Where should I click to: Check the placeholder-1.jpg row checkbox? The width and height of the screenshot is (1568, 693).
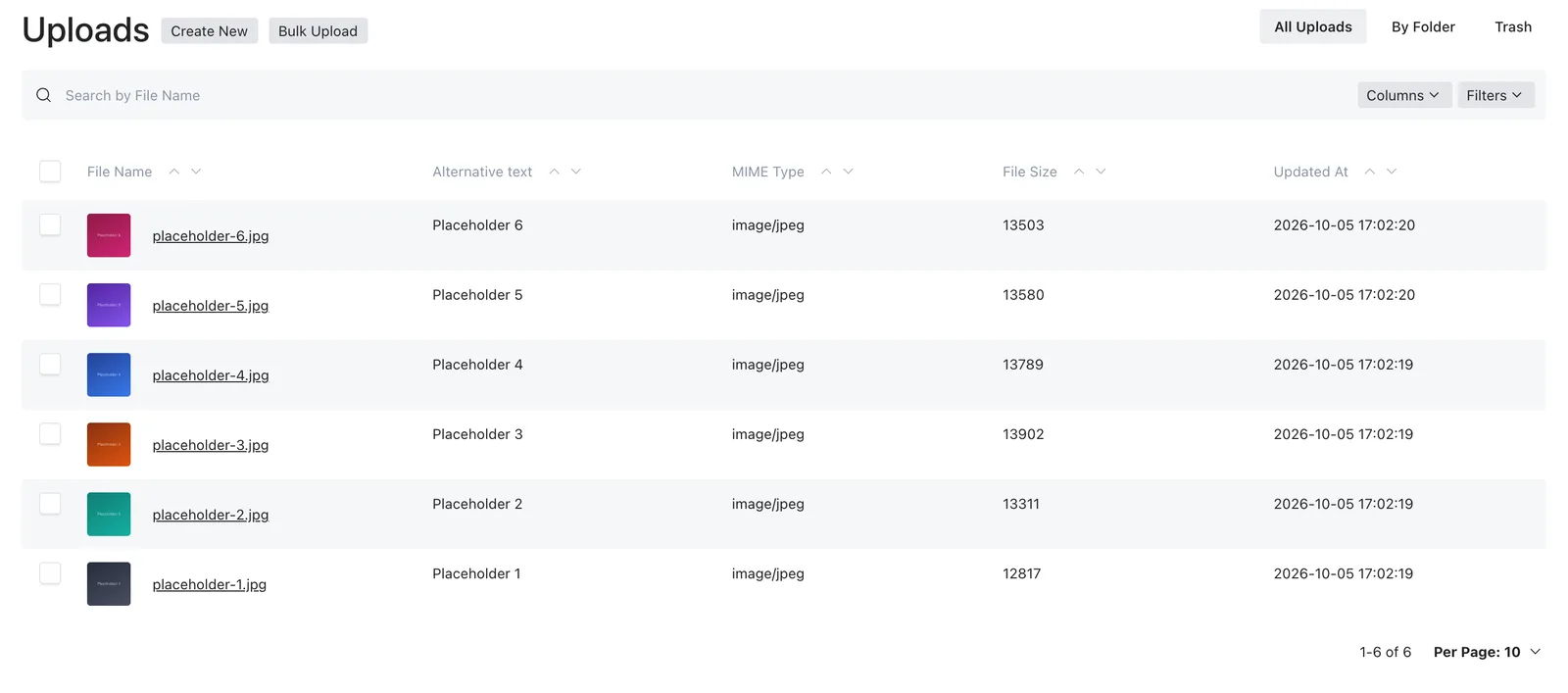coord(50,572)
